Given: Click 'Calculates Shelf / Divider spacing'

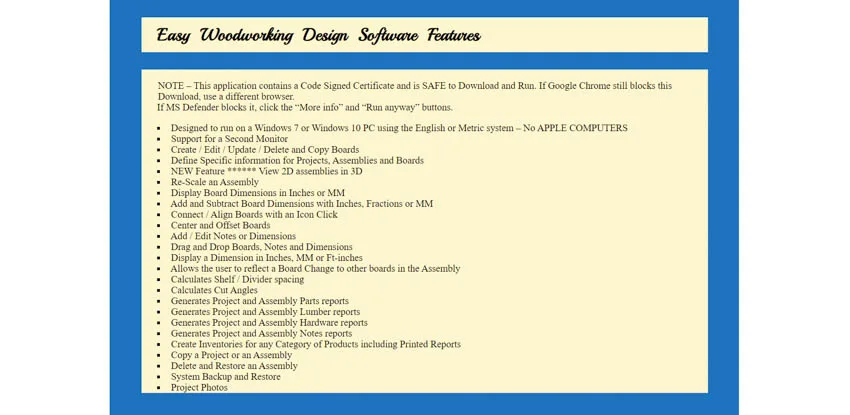Looking at the screenshot, I should pyautogui.click(x=237, y=280).
